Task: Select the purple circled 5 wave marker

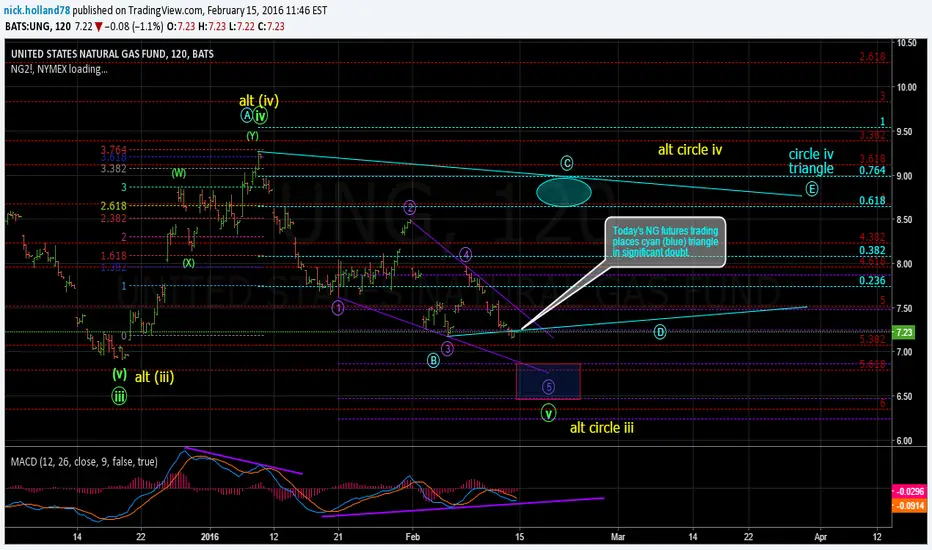Action: (x=548, y=387)
